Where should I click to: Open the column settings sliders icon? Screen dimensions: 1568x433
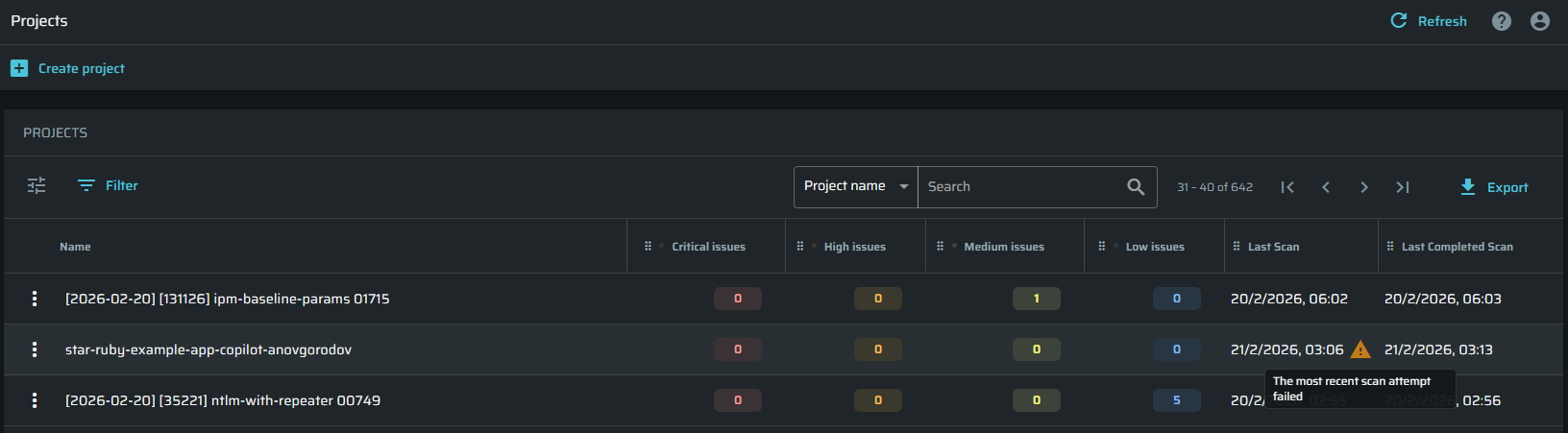(x=37, y=185)
